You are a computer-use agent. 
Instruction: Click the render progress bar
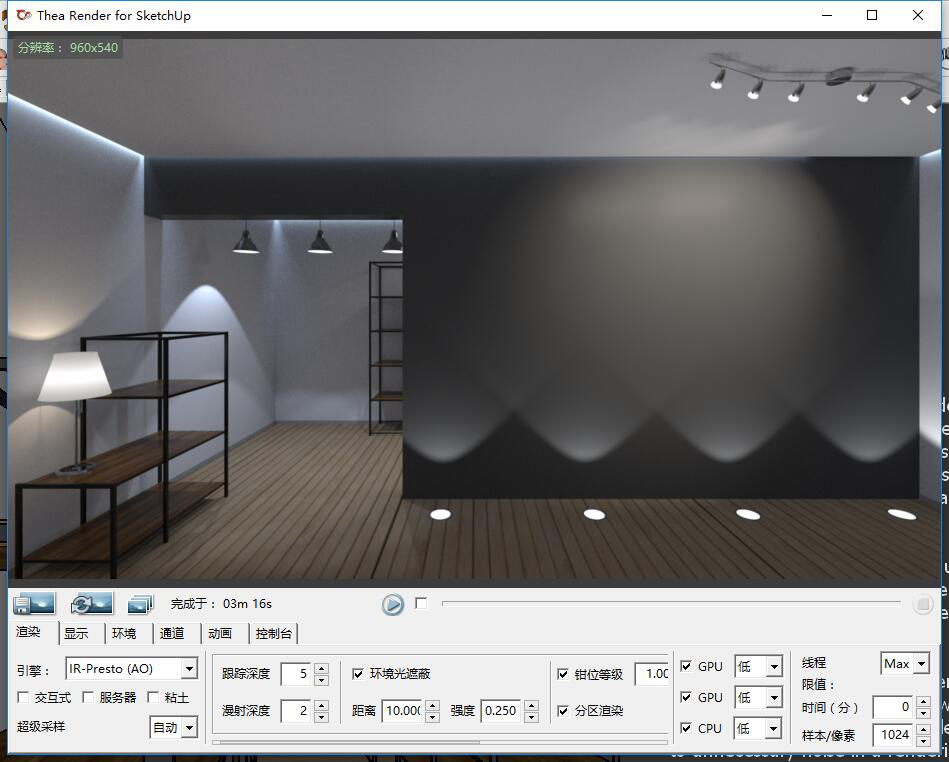[672, 603]
